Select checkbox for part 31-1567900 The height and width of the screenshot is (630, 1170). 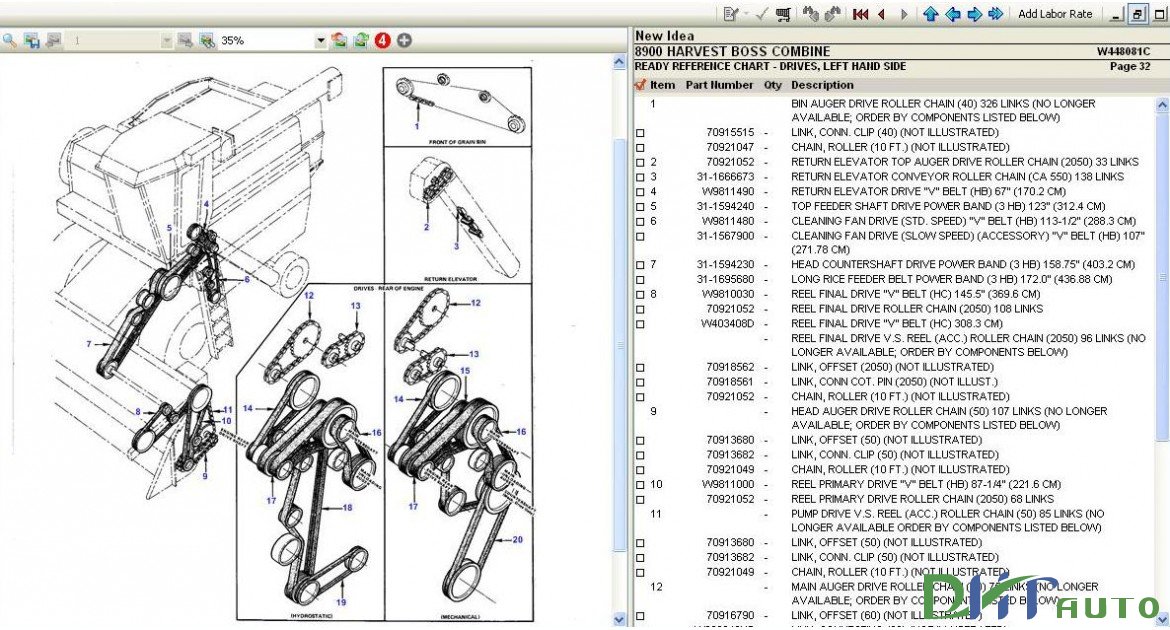(640, 237)
